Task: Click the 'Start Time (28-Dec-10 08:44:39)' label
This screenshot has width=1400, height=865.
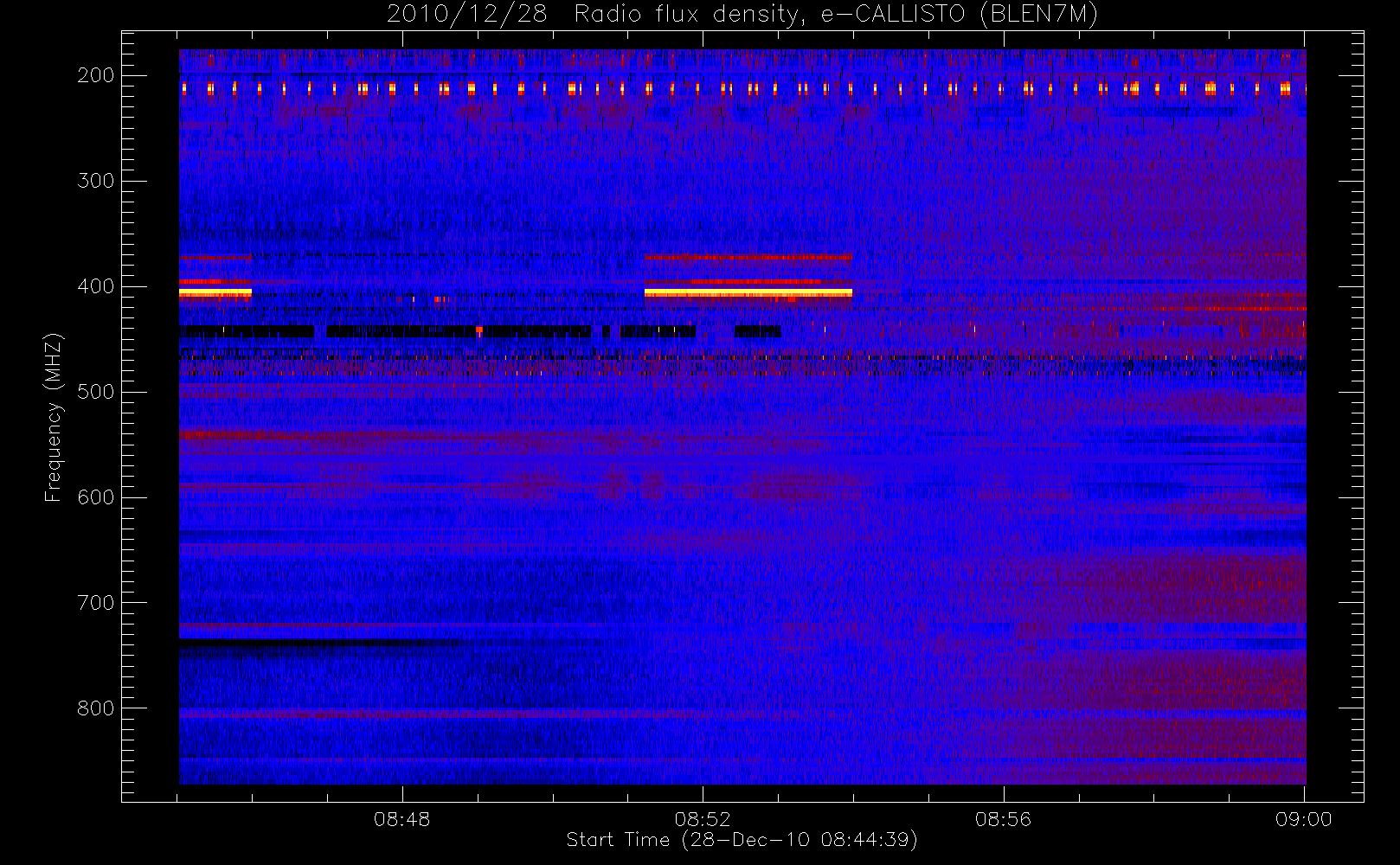Action: coord(742,840)
